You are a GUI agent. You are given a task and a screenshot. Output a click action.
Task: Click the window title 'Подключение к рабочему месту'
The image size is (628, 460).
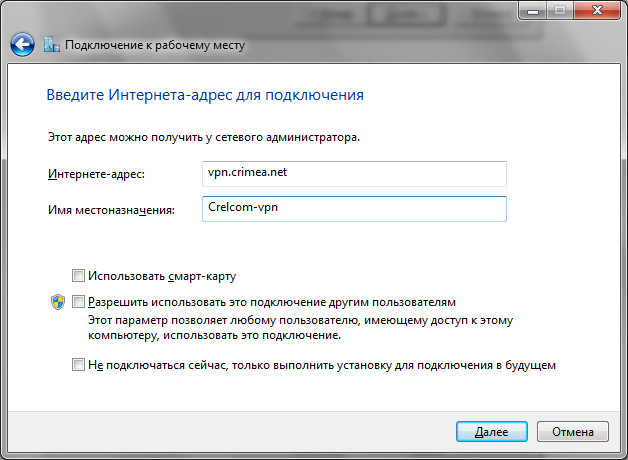[155, 45]
